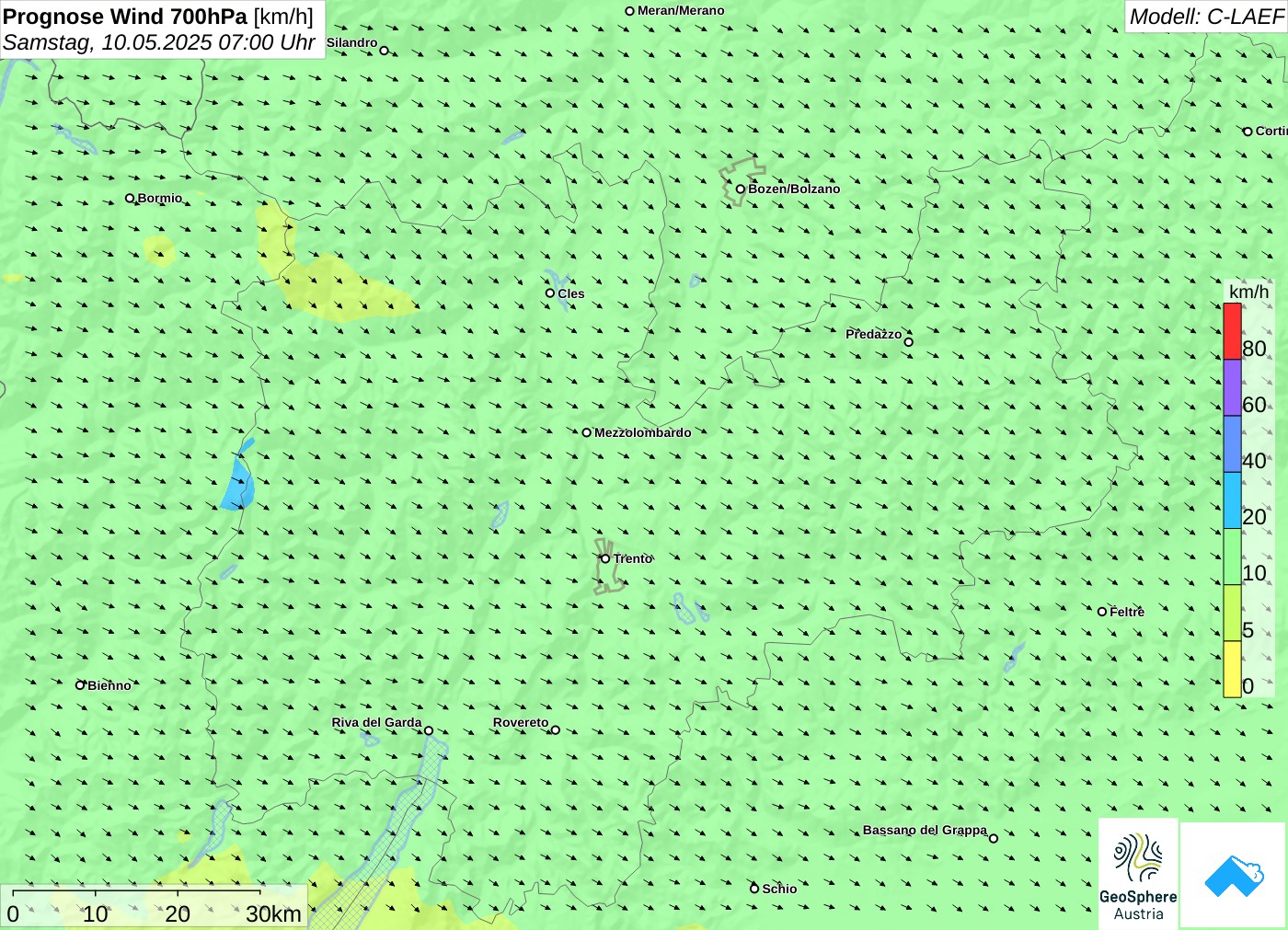1288x930 pixels.
Task: Click the 'Modell: C-LAEF' label
Action: (1206, 17)
